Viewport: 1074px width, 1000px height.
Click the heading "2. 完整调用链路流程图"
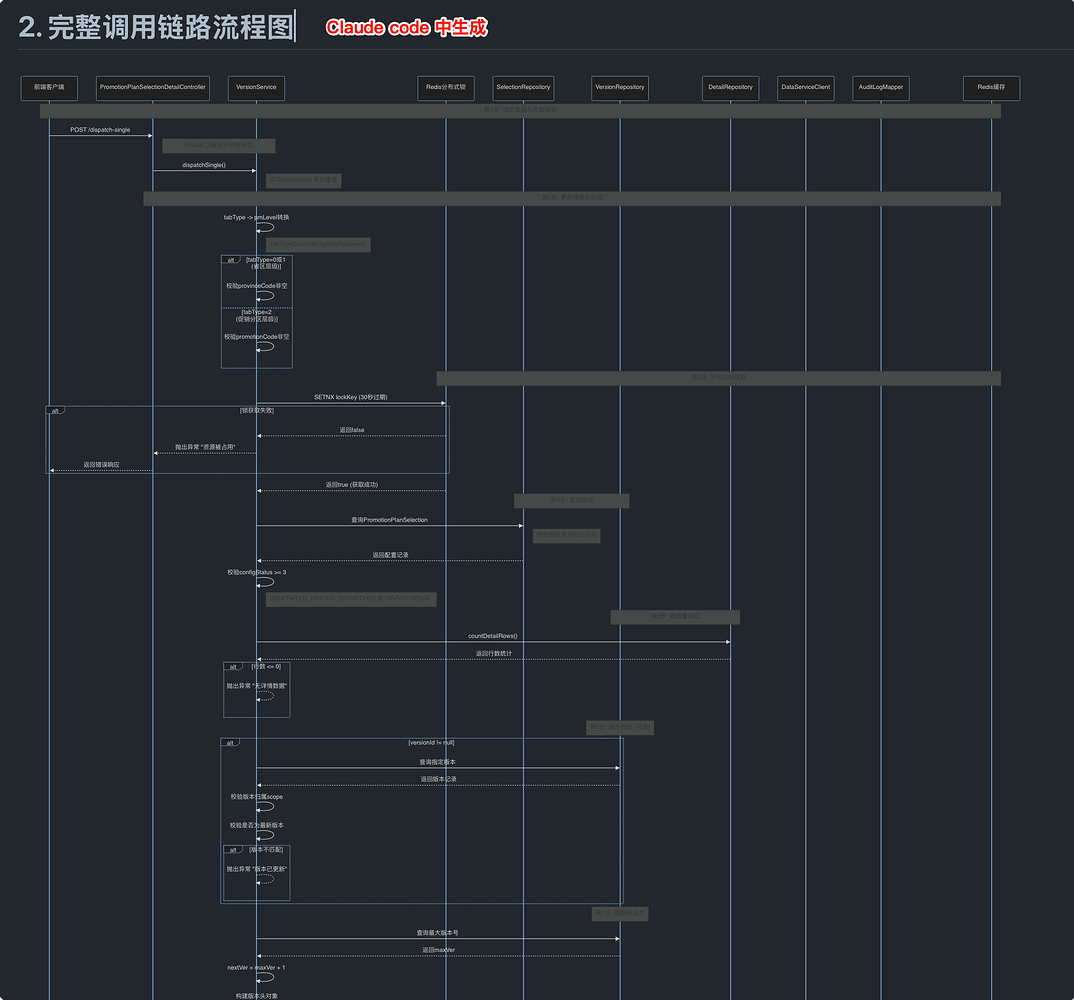(x=156, y=27)
